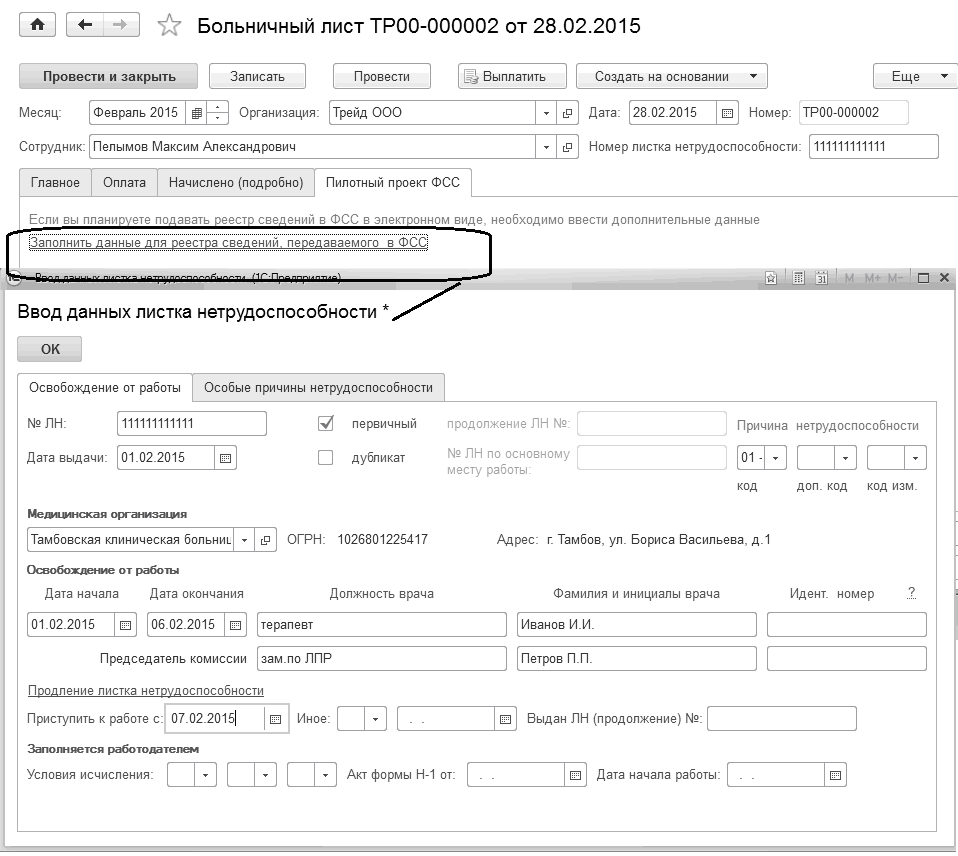
Task: Open the Сотрудник record card icon
Action: point(567,147)
